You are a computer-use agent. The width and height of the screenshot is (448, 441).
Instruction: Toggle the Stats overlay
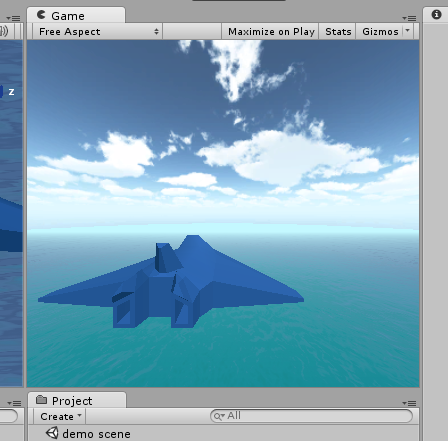[338, 32]
